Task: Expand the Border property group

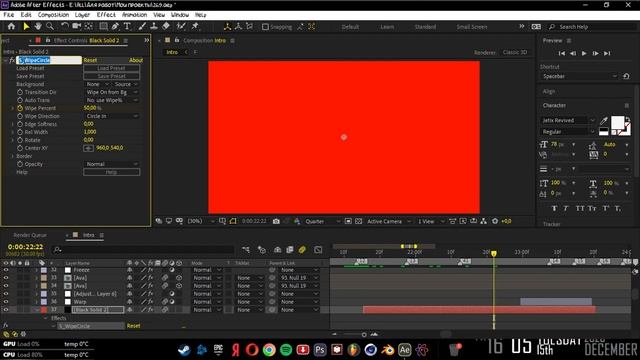Action: (13, 156)
